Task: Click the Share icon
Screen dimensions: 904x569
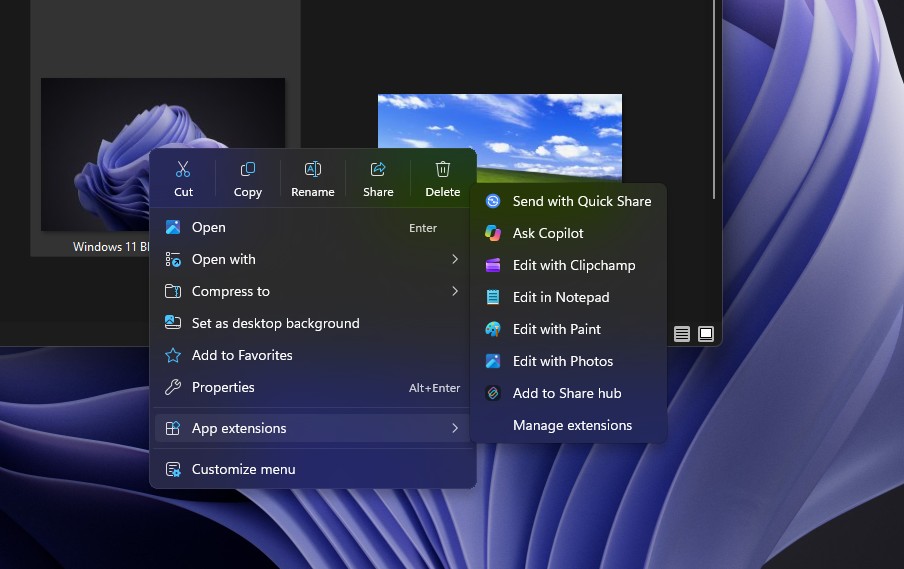Action: click(x=378, y=169)
